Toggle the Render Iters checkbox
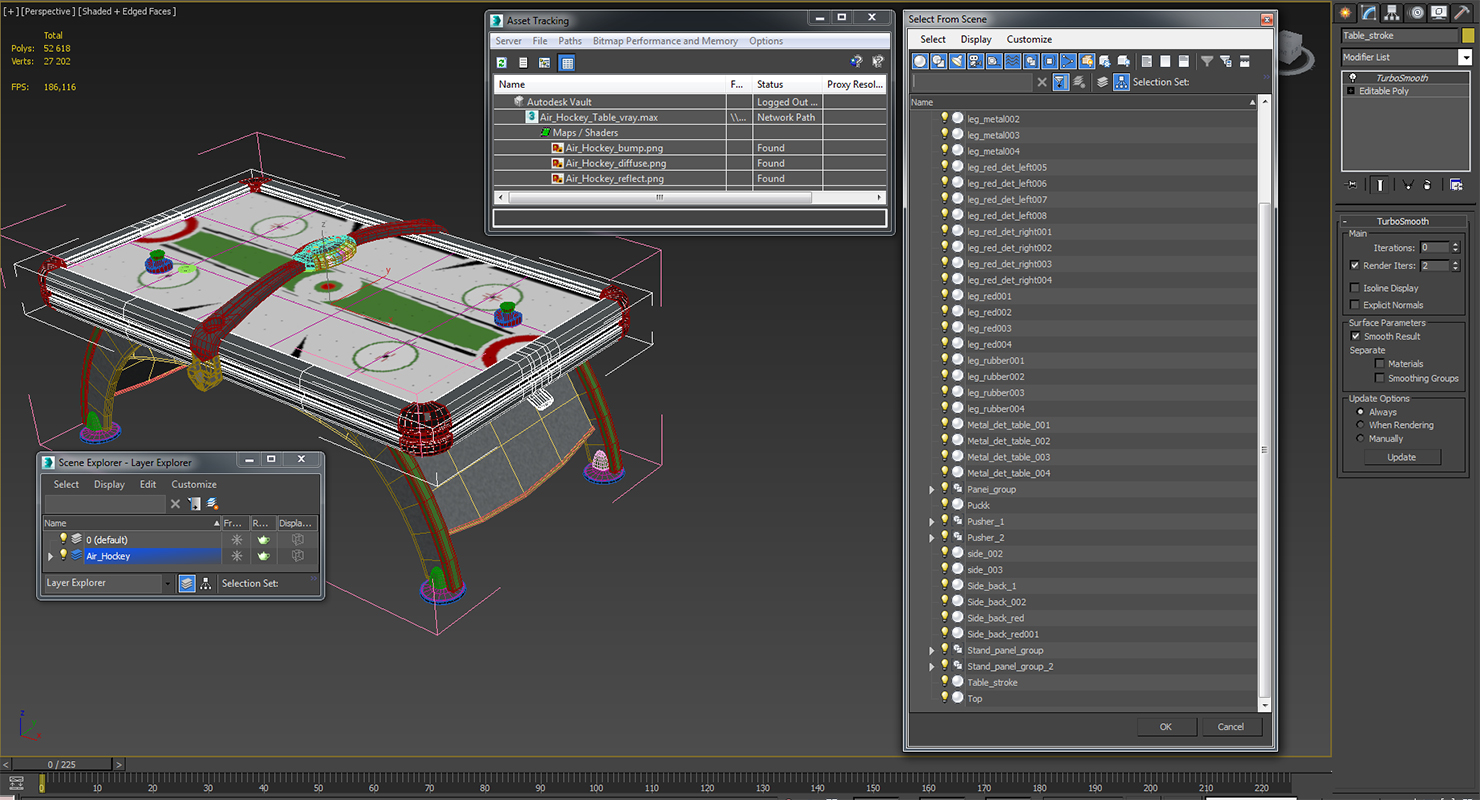Screen dimensions: 1480x800 point(1354,265)
